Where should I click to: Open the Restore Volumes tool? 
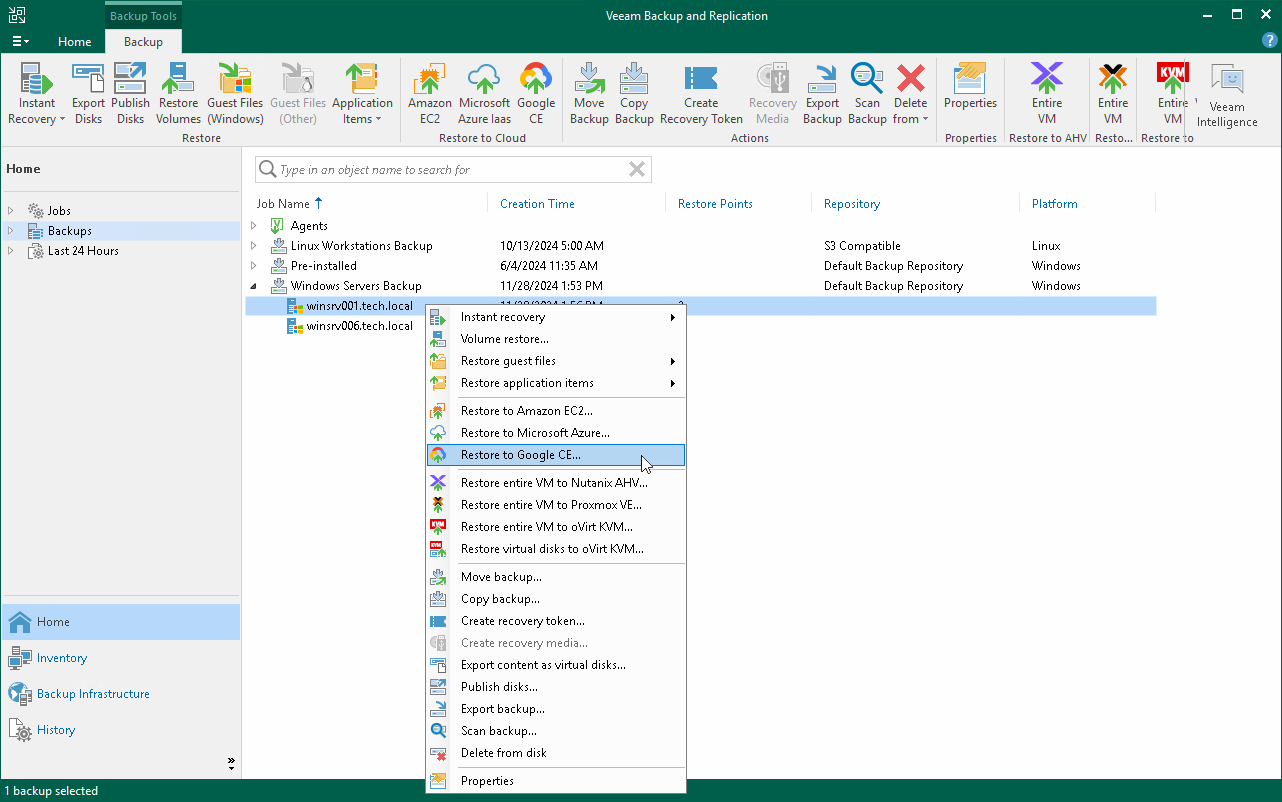[178, 90]
